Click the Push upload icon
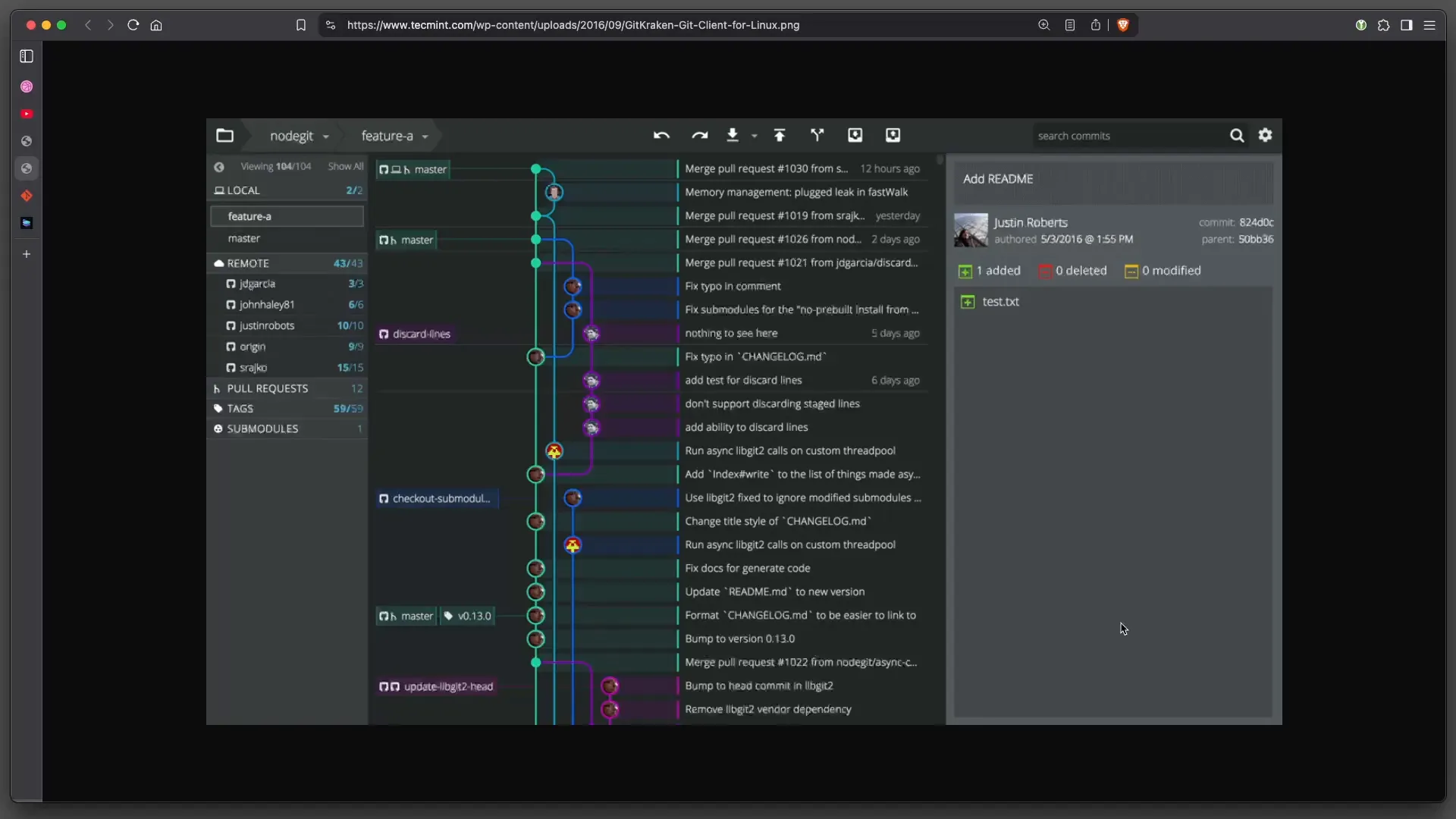 pyautogui.click(x=779, y=135)
